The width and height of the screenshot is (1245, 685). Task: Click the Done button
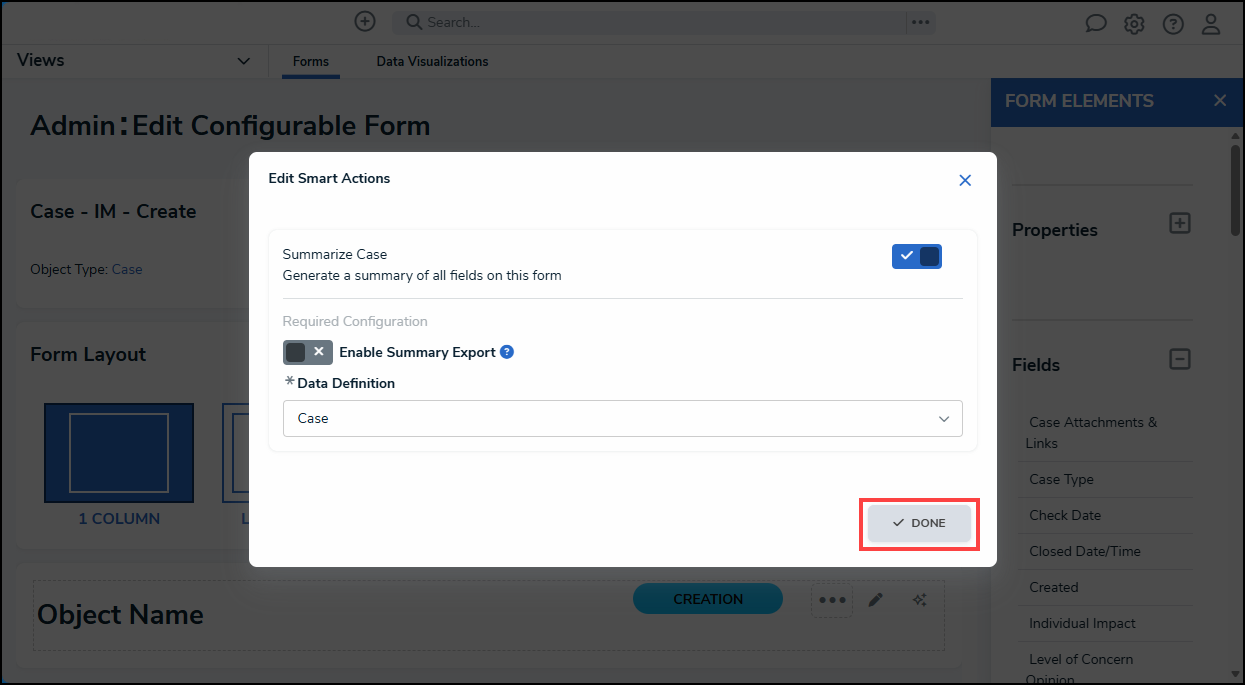pos(920,523)
